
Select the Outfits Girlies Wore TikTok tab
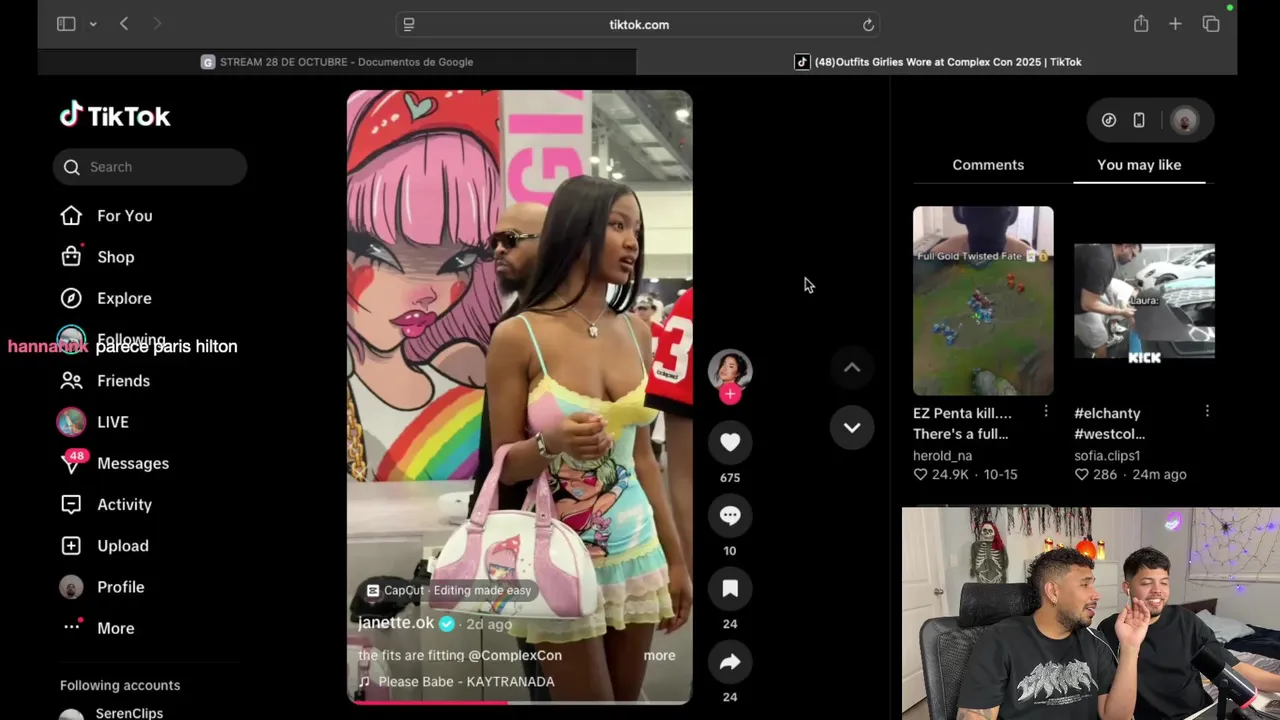[937, 62]
